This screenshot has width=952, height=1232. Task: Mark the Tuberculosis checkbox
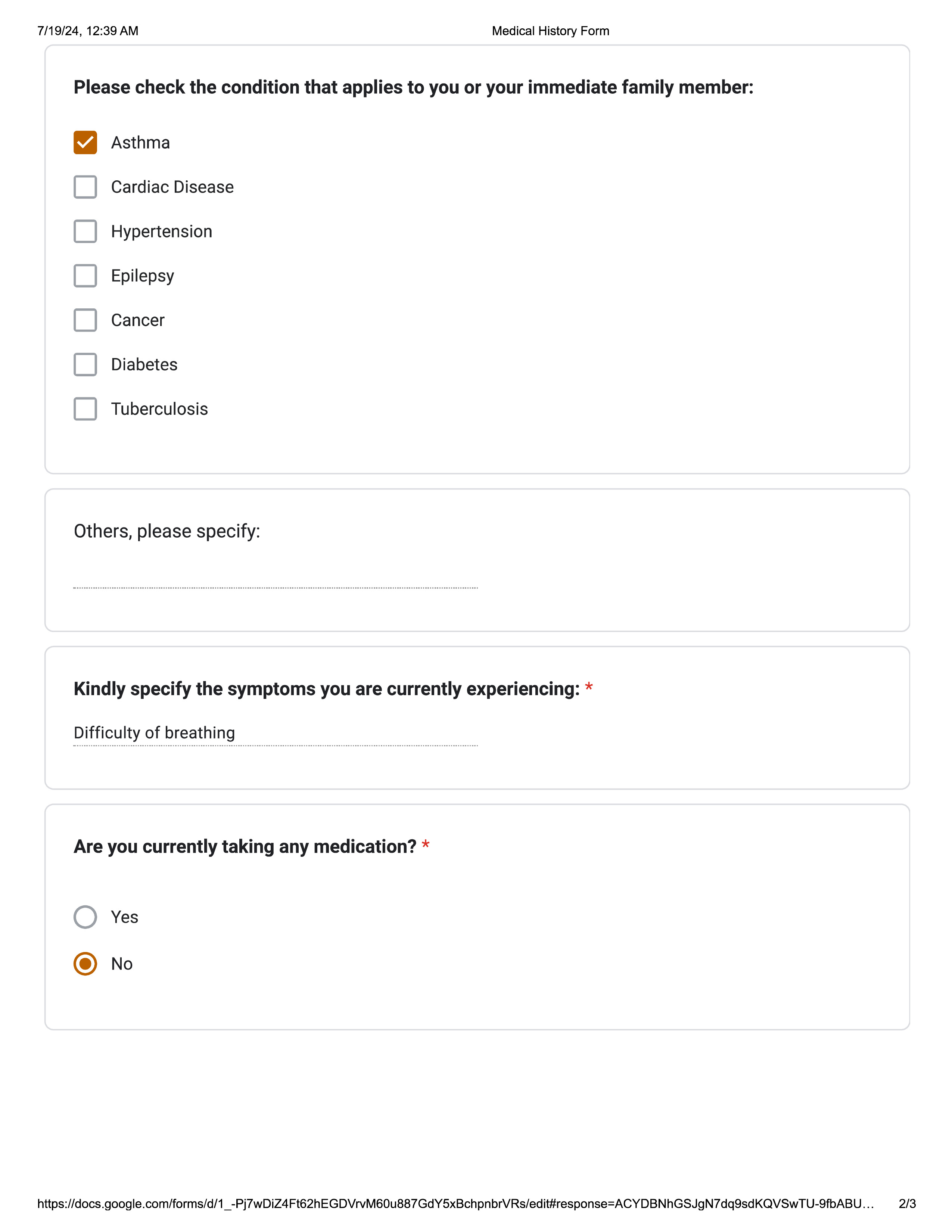click(x=85, y=409)
